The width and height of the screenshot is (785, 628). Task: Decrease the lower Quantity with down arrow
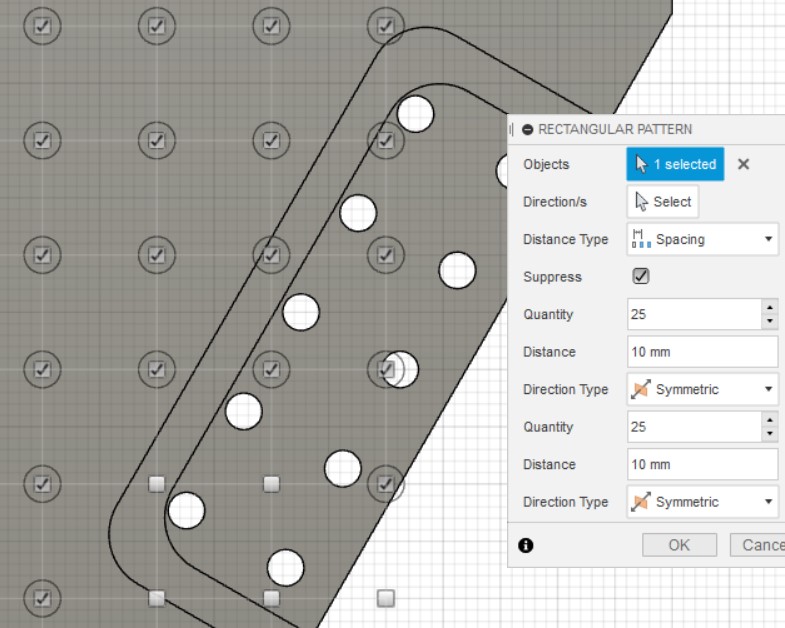[x=769, y=434]
